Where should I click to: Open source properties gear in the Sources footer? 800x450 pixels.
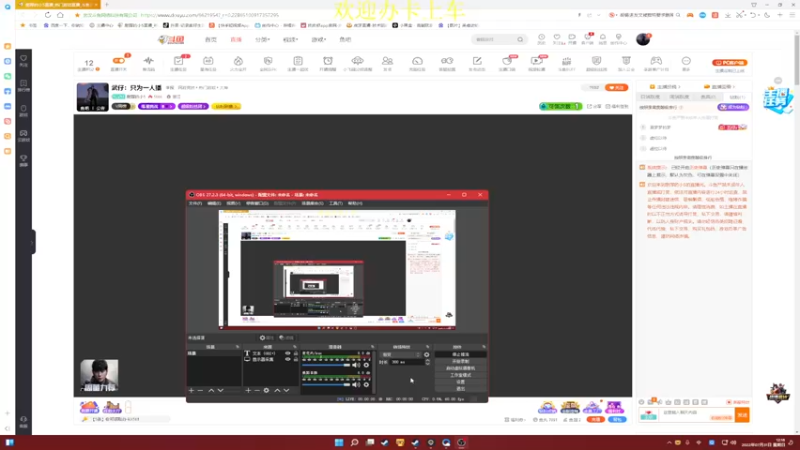[266, 390]
